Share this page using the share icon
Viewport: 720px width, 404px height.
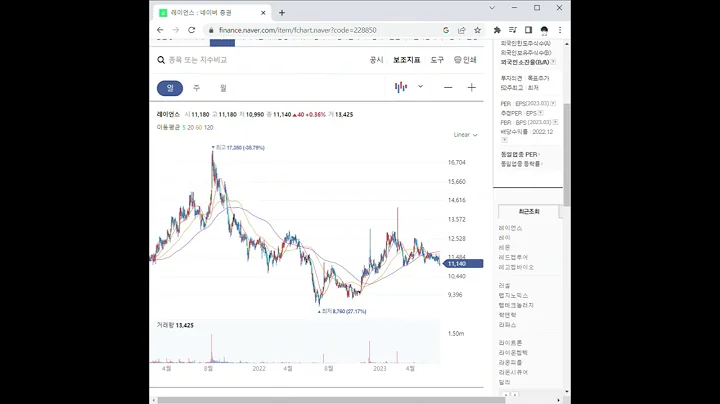point(461,30)
